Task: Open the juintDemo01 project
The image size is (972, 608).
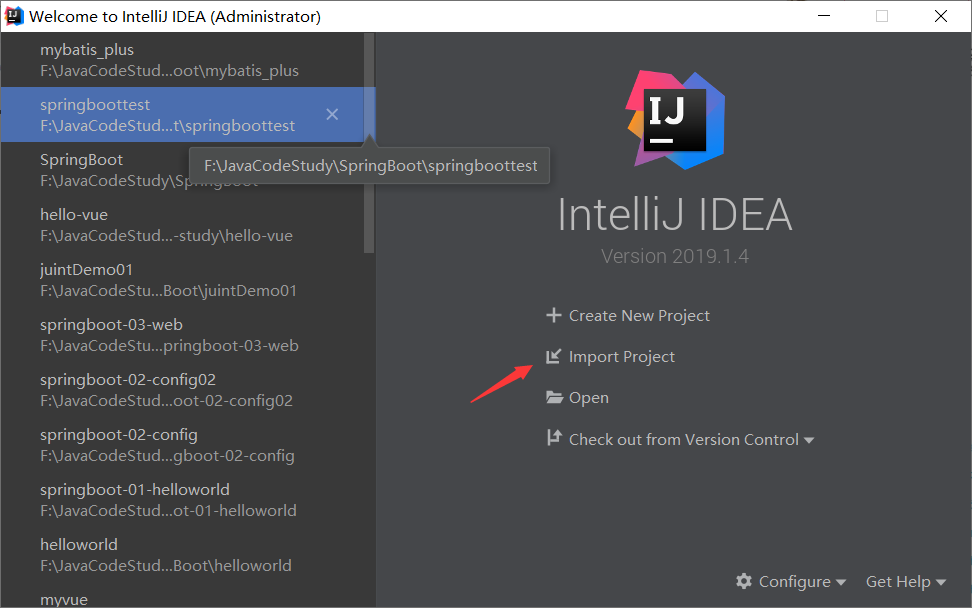Action: [169, 280]
